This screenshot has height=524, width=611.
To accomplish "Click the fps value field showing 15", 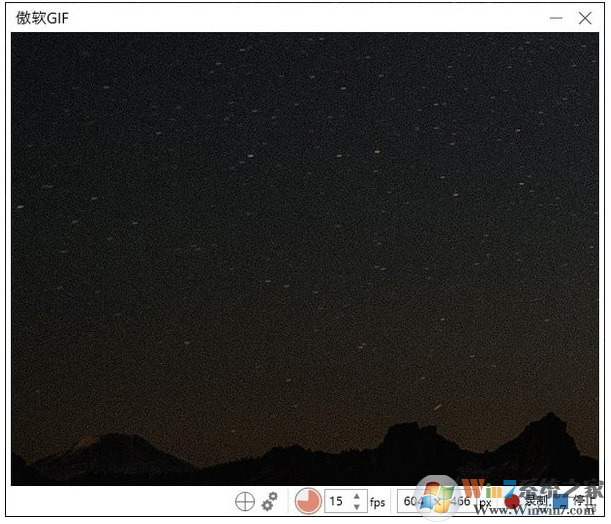I will (x=336, y=502).
